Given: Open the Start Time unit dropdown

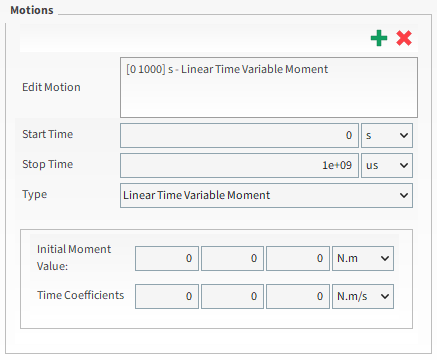Looking at the screenshot, I should (x=387, y=135).
